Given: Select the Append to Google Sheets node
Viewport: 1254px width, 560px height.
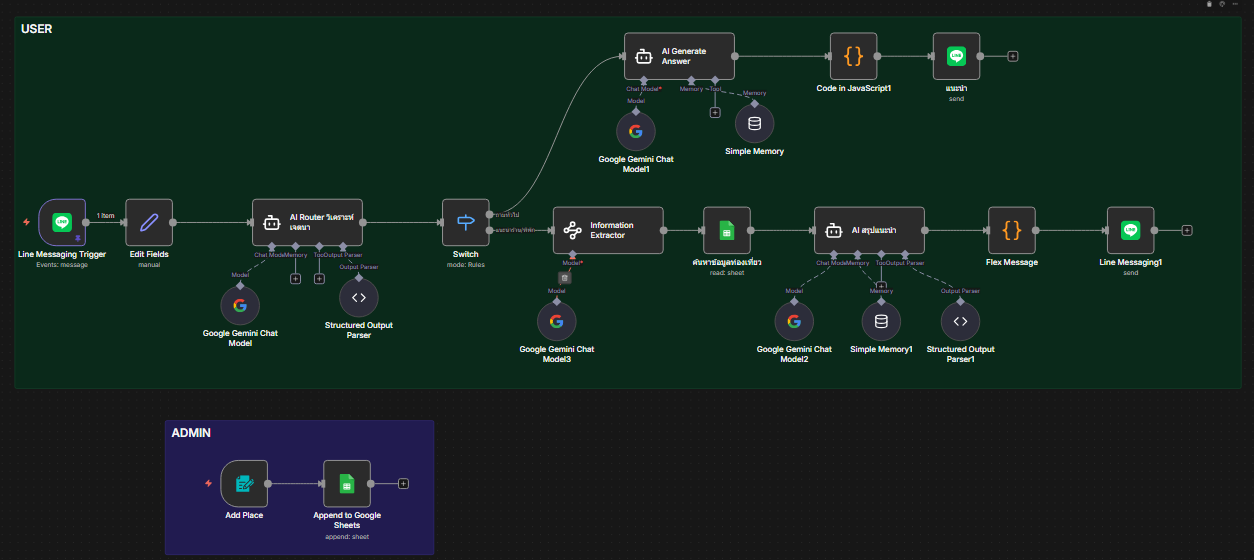Looking at the screenshot, I should click(347, 484).
